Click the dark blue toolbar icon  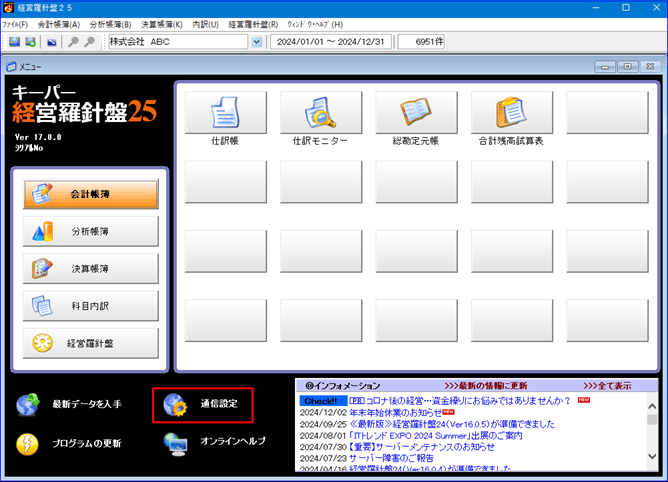[x=52, y=42]
